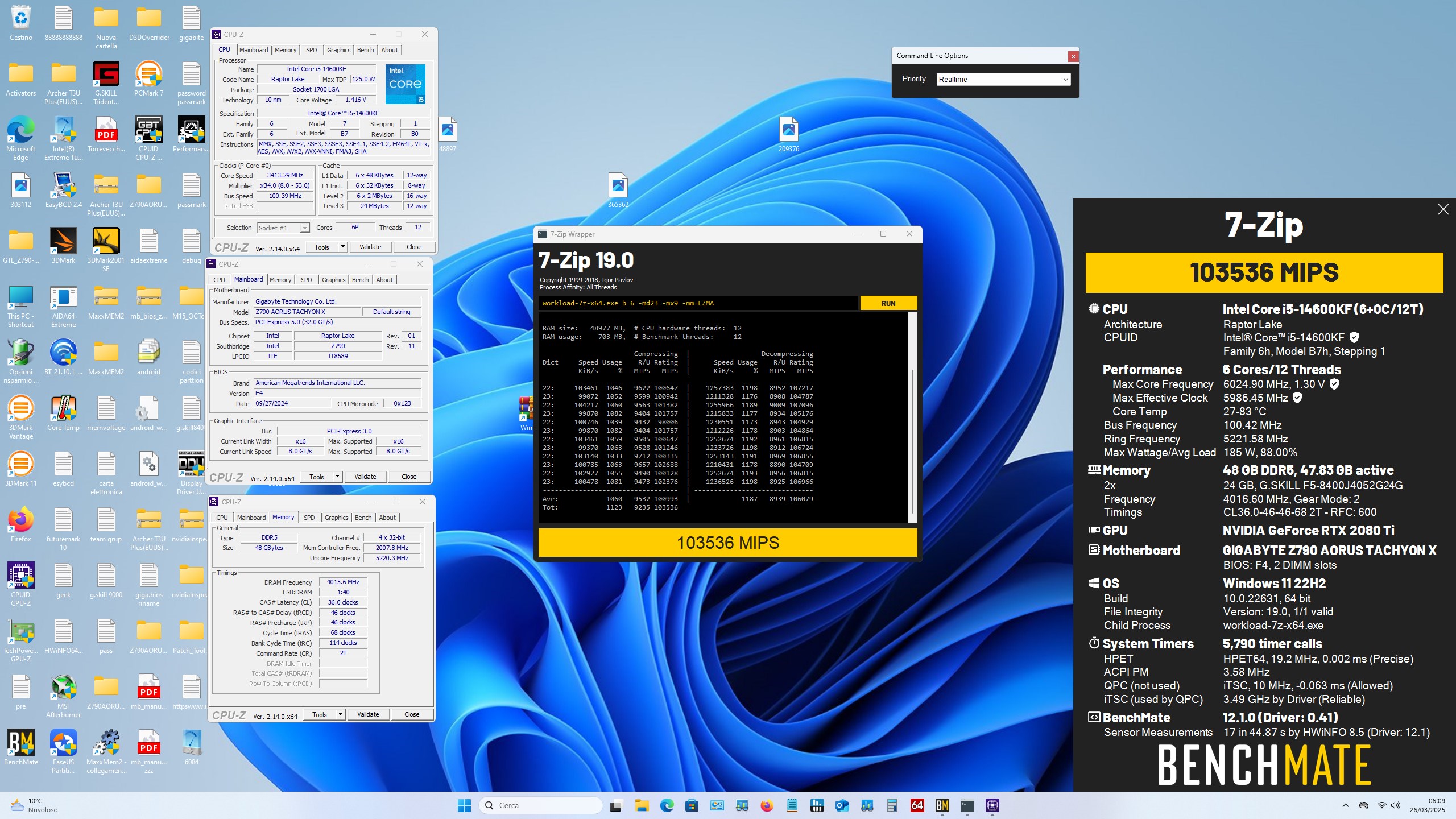The width and height of the screenshot is (1456, 819).
Task: Click Validate in the Memory CPU-Z window
Action: point(368,714)
